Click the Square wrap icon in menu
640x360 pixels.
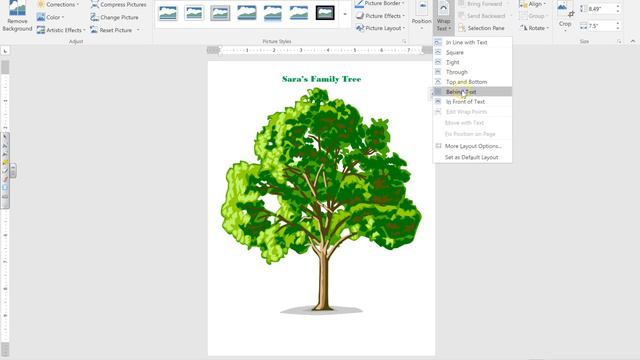(x=438, y=52)
